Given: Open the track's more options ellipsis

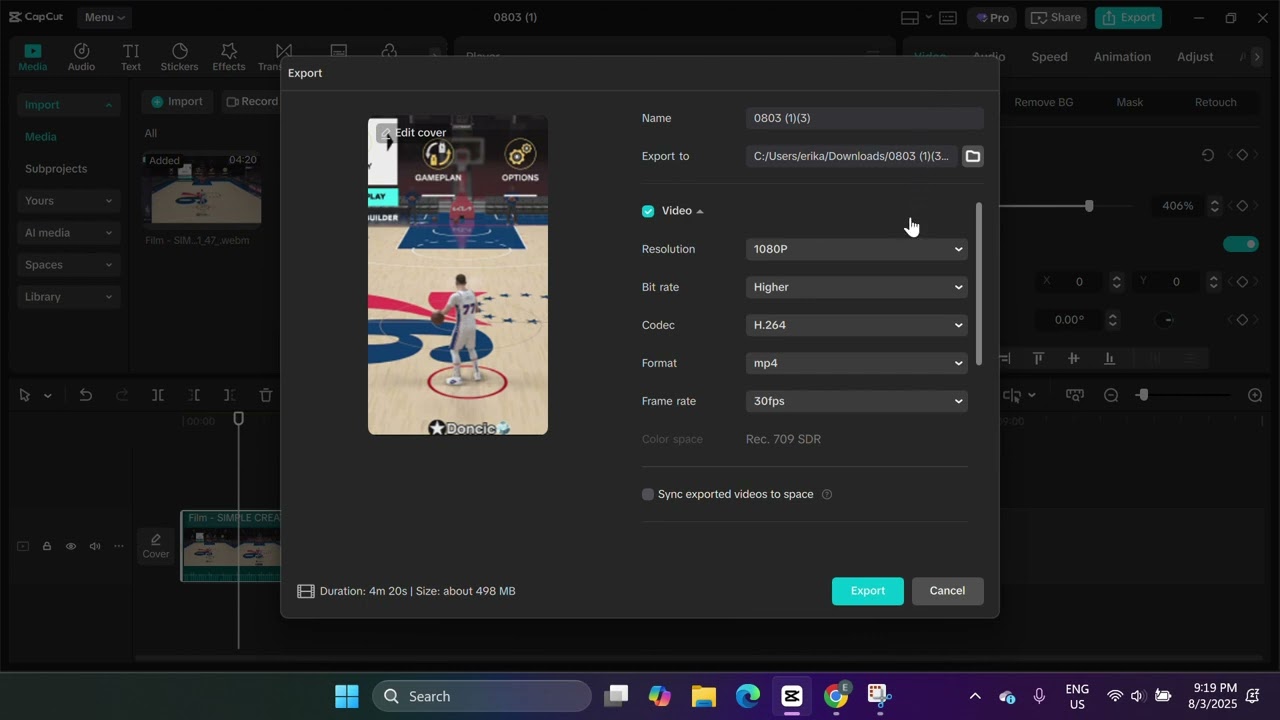Looking at the screenshot, I should pos(119,546).
